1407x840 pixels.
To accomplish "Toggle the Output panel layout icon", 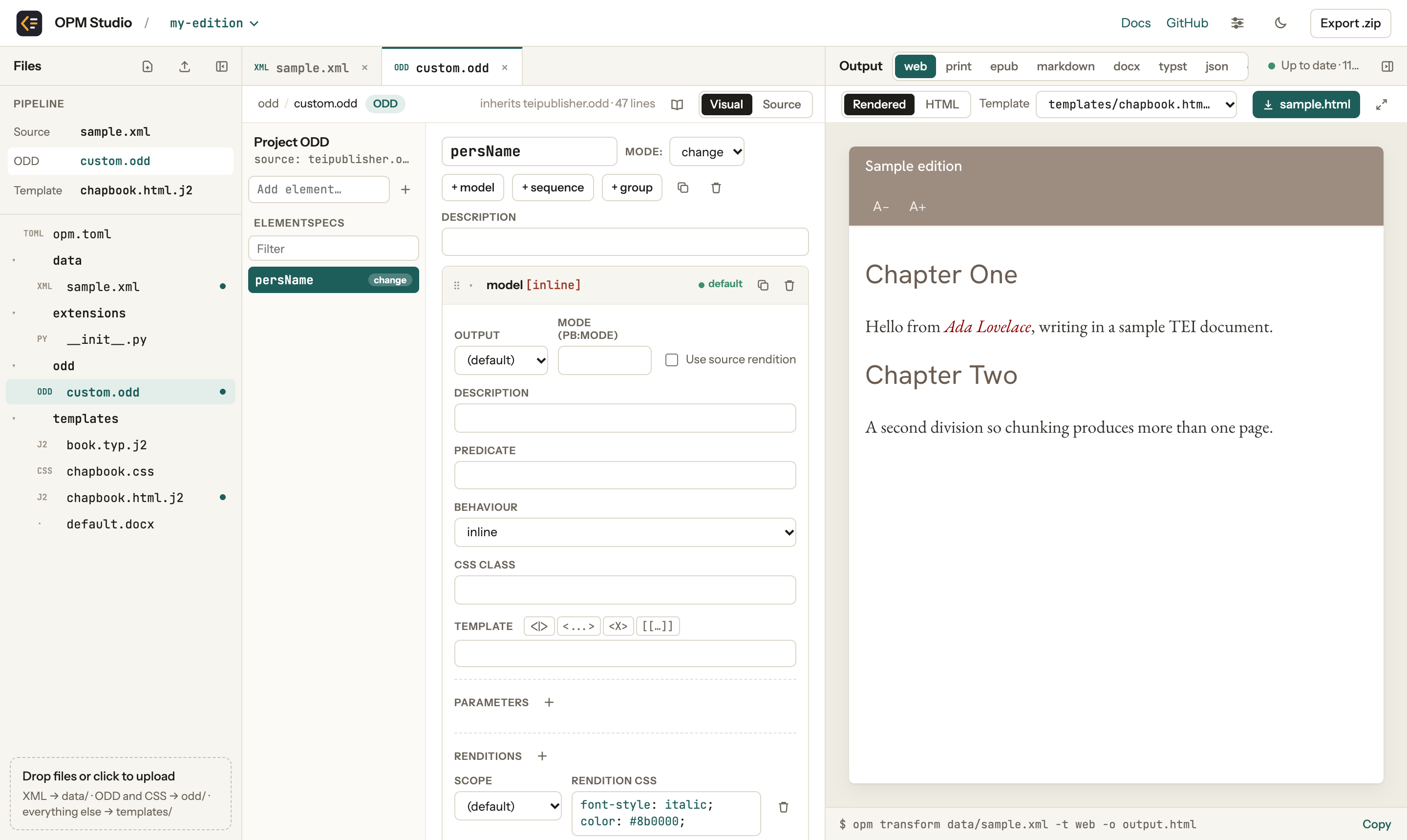I will 1387,66.
